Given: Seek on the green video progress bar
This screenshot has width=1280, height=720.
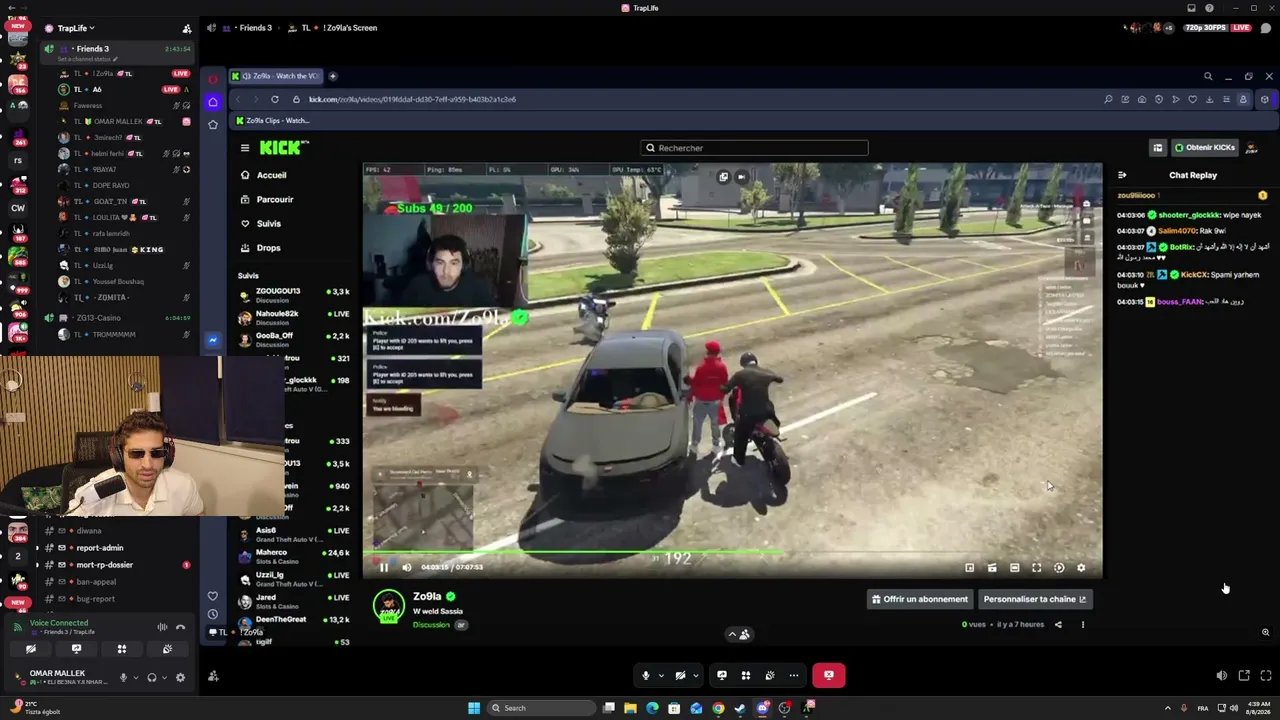Looking at the screenshot, I should click(x=732, y=551).
